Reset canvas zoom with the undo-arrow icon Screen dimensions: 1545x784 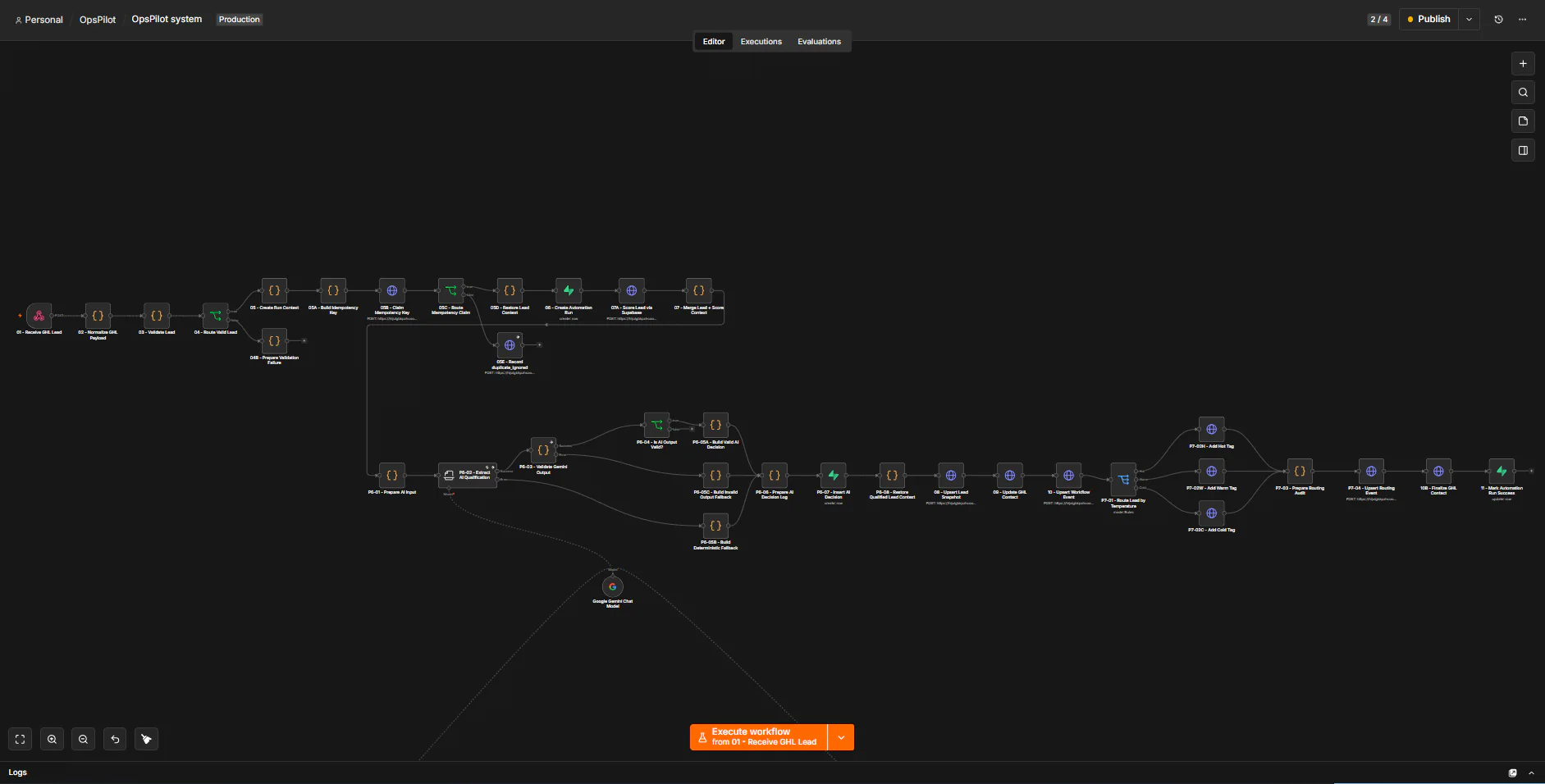tap(115, 739)
